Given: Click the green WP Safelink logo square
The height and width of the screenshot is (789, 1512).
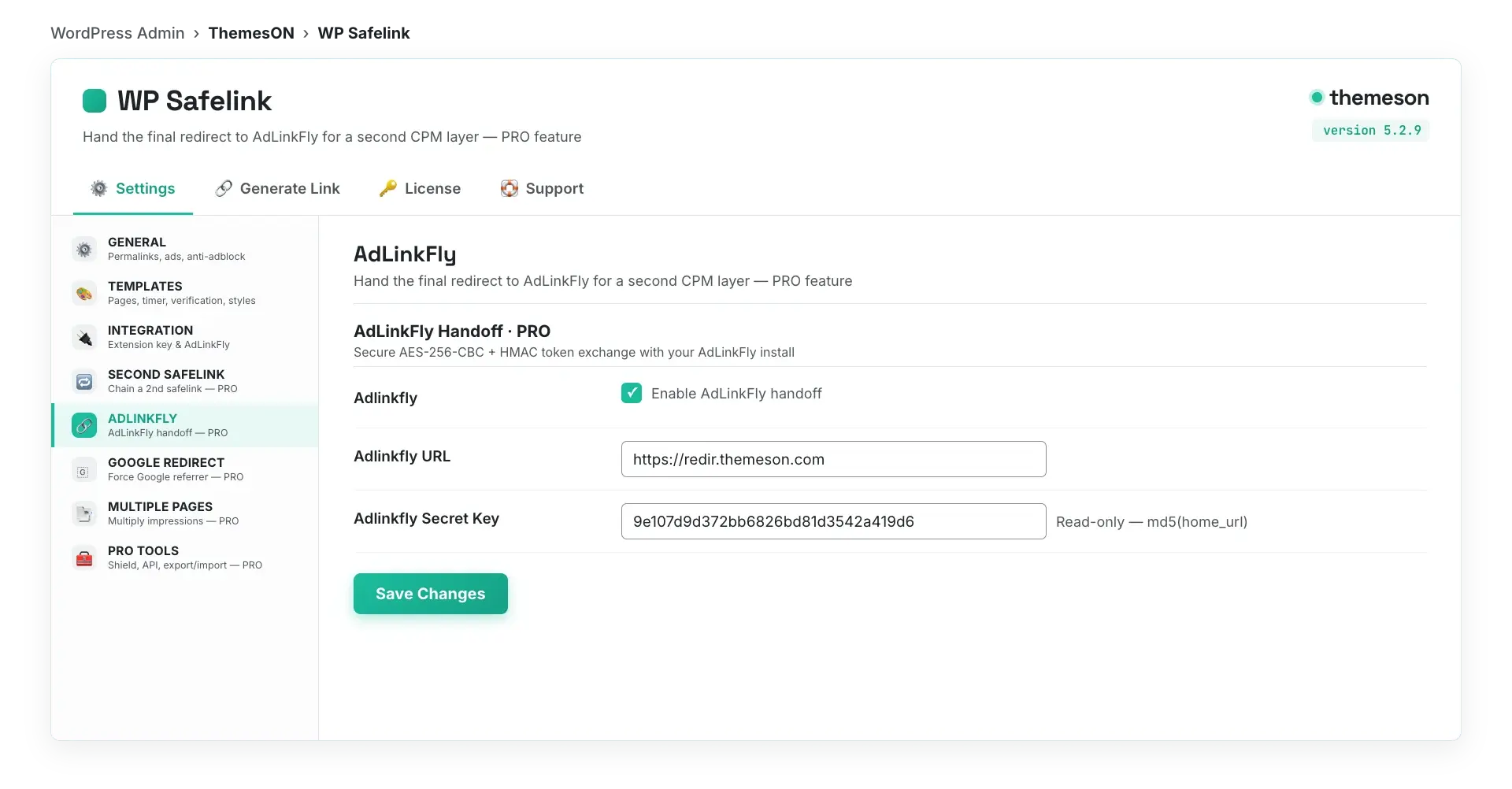Looking at the screenshot, I should pos(94,101).
